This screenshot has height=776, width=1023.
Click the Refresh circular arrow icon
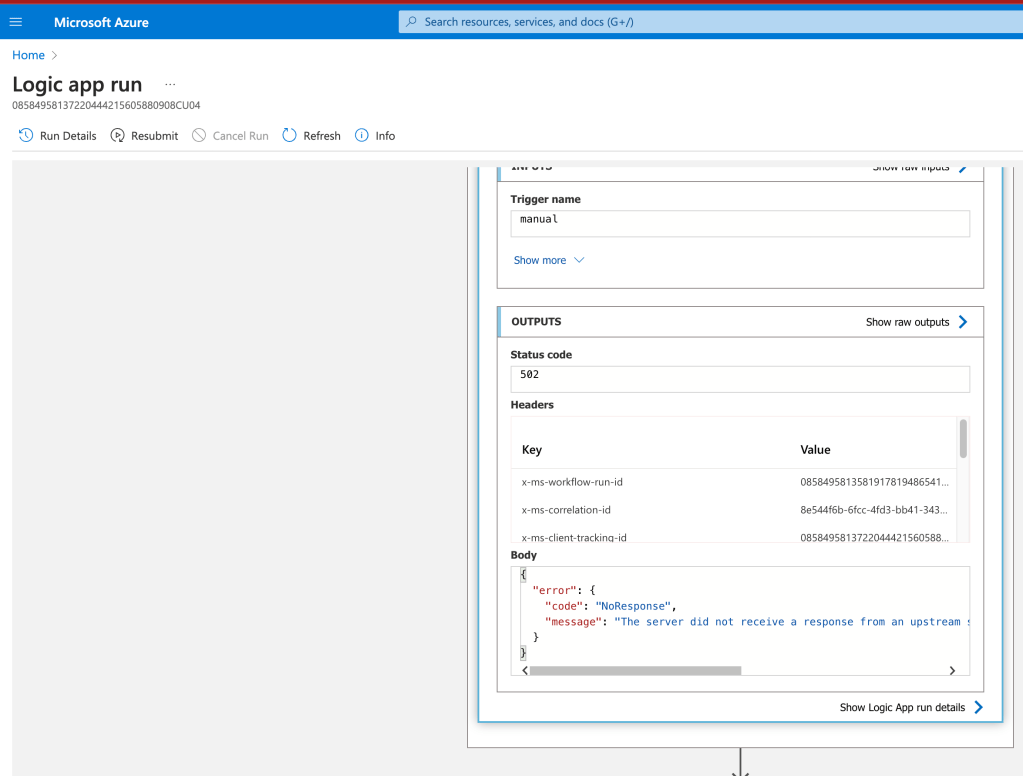(x=289, y=135)
